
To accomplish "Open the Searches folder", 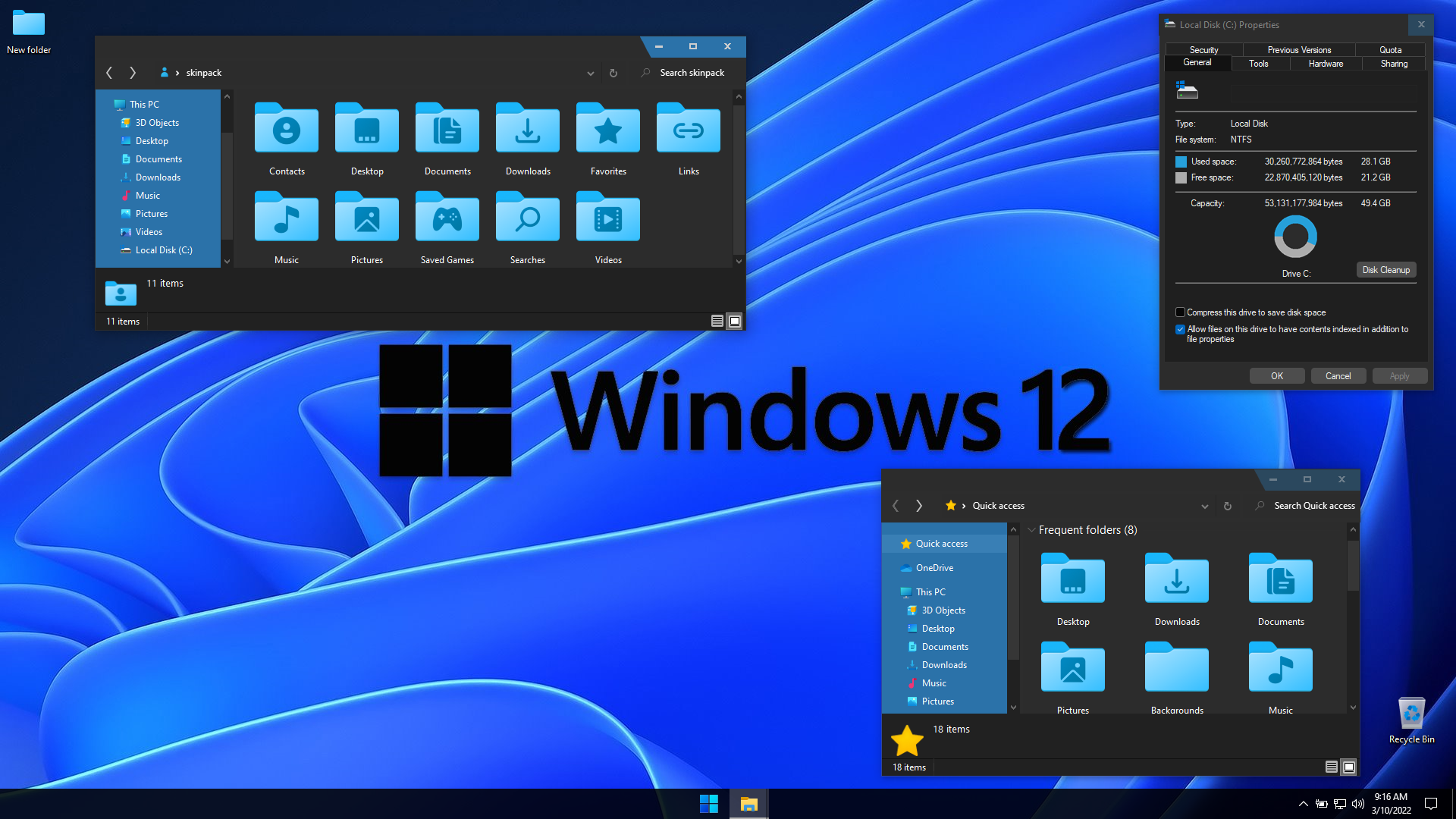I will [x=528, y=227].
